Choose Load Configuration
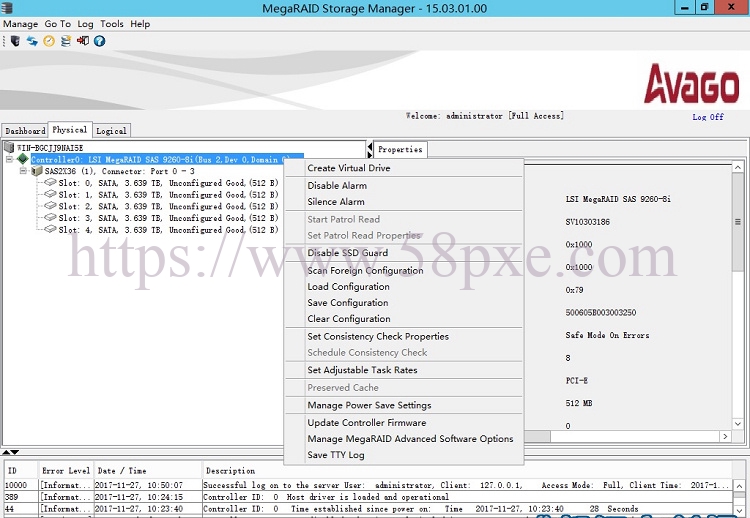This screenshot has width=750, height=518. [x=404, y=287]
